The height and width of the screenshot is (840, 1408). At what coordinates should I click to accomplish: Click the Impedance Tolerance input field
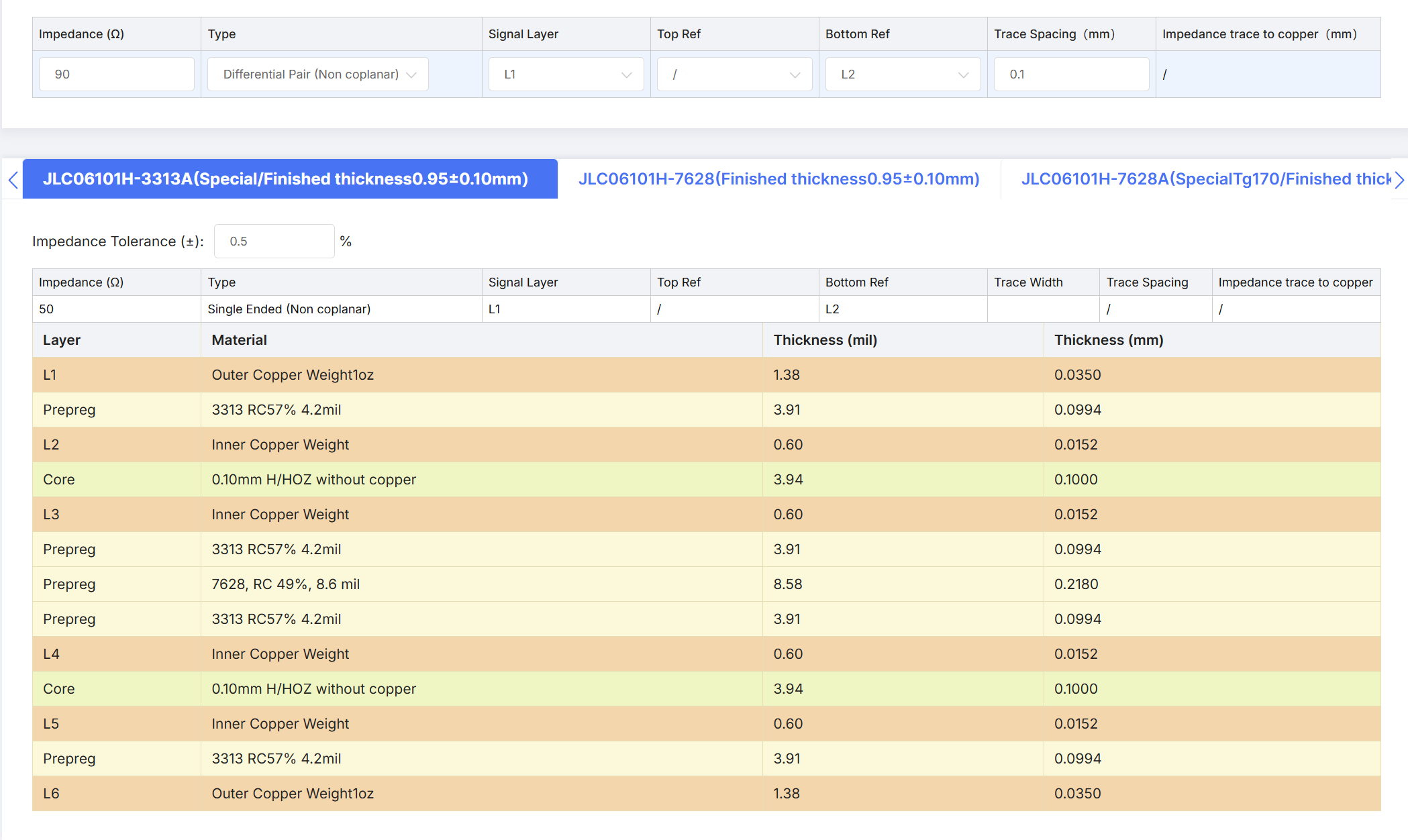coord(274,242)
